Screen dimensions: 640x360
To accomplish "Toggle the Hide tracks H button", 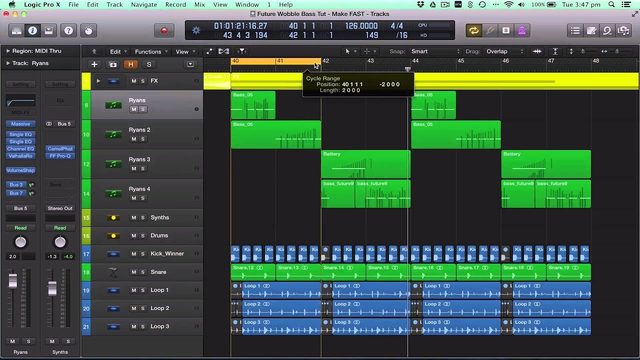I will coord(131,64).
